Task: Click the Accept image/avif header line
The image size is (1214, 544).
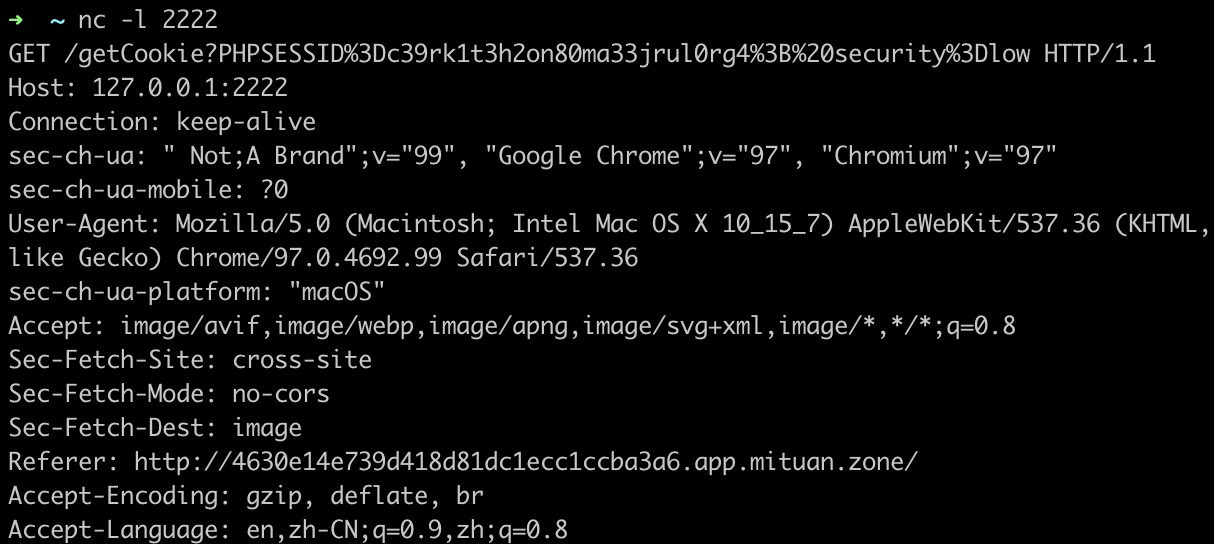Action: [x=512, y=326]
